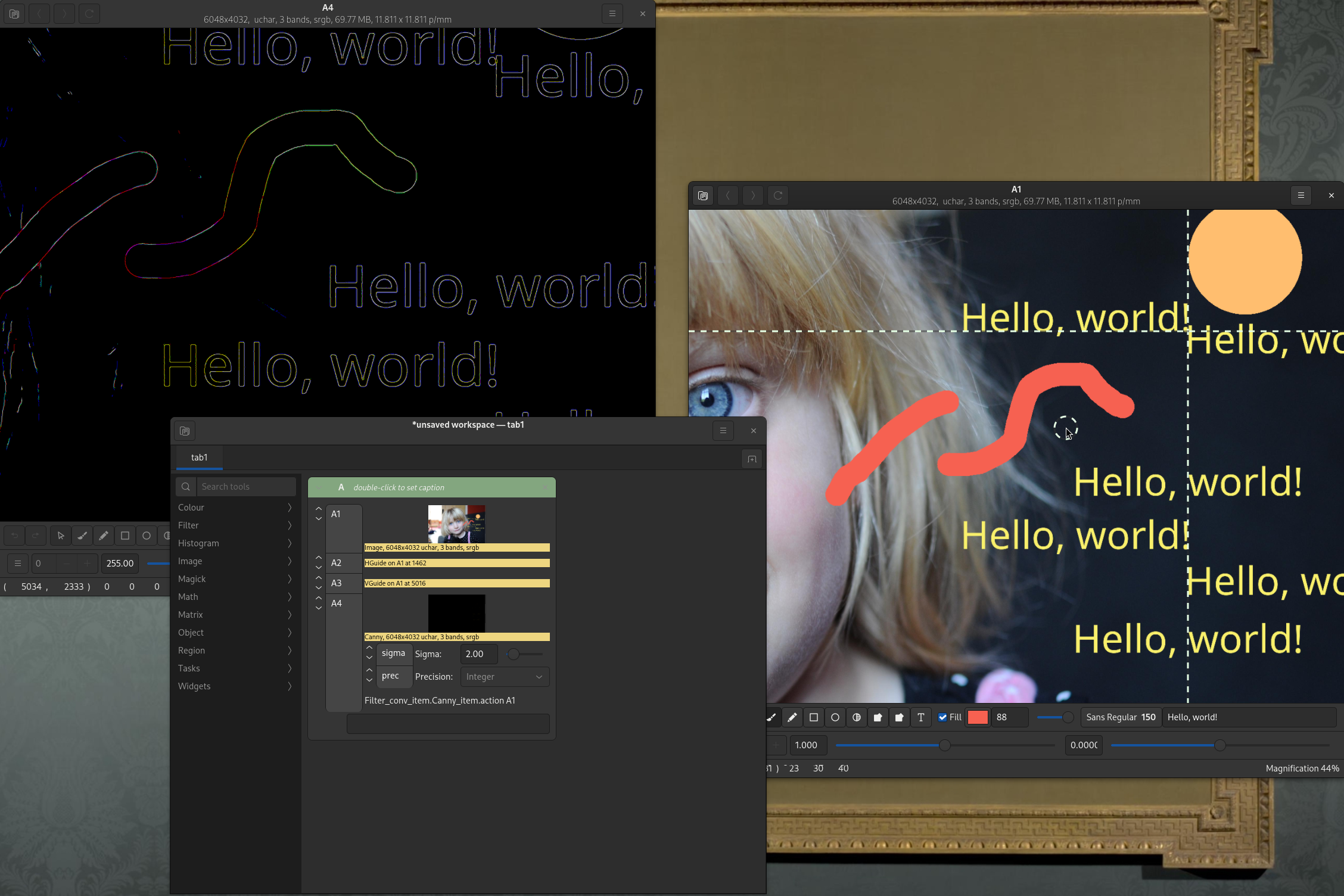Screen dimensions: 1344x896
Task: Click the duplicate-window icon in workspace header
Action: (x=185, y=431)
